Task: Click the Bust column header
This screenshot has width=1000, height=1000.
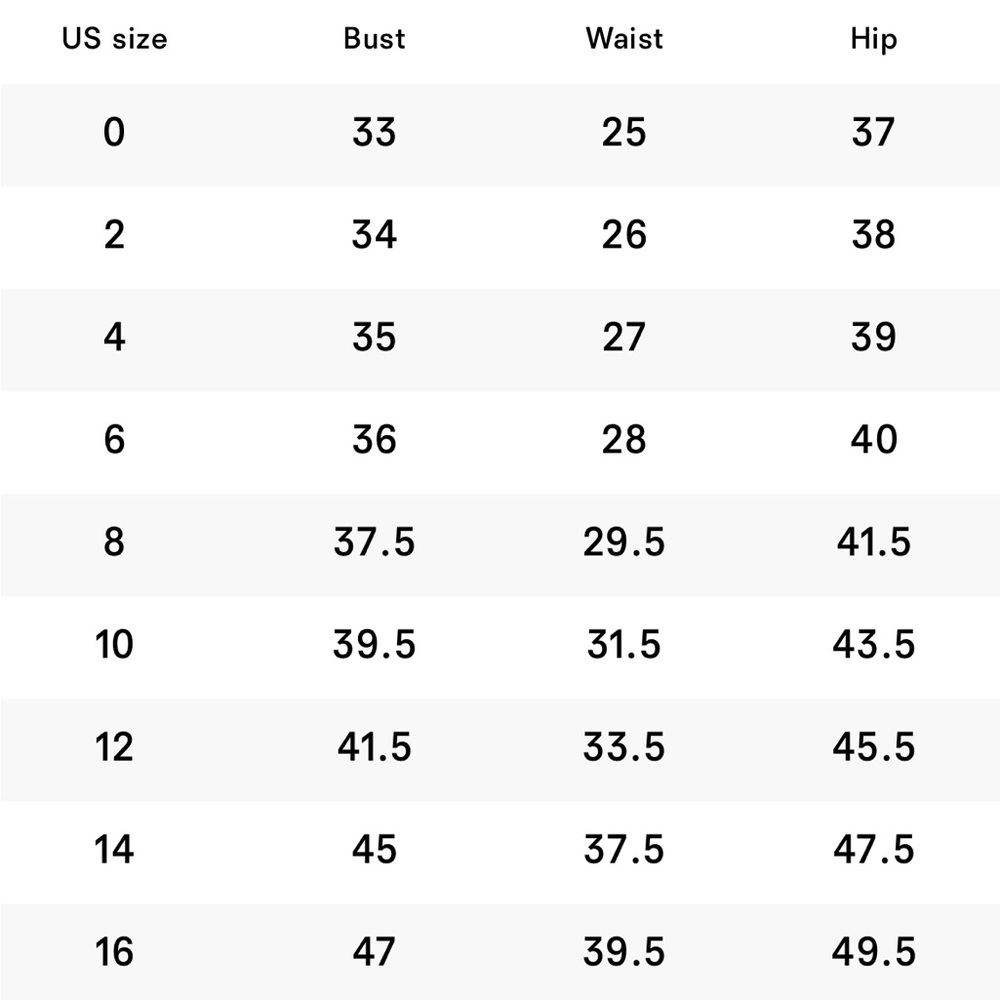Action: [x=374, y=38]
